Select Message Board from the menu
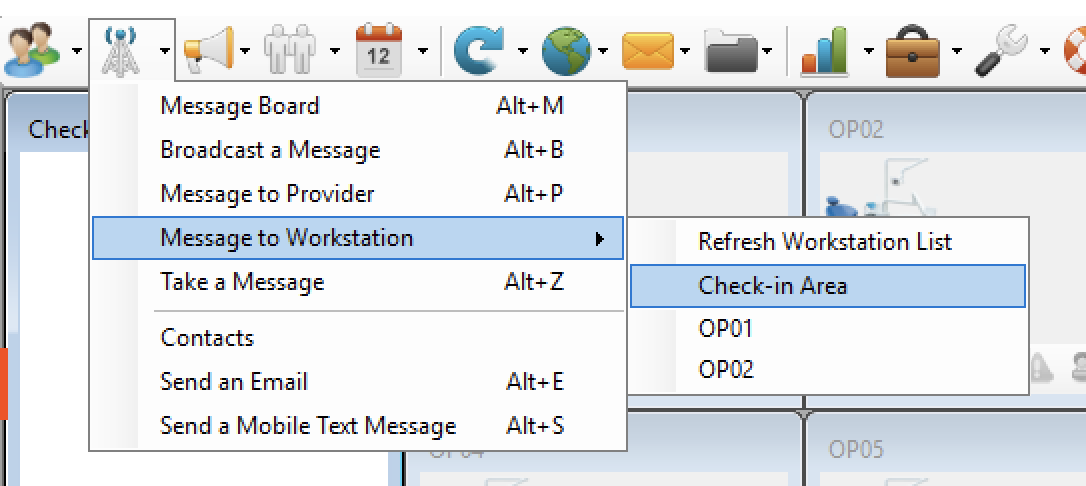Screen dimensions: 1086x486 (240, 106)
